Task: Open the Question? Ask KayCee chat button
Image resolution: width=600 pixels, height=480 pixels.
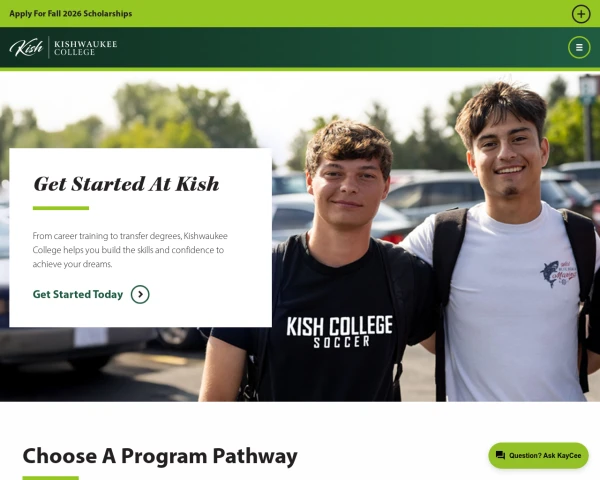Action: (538, 456)
